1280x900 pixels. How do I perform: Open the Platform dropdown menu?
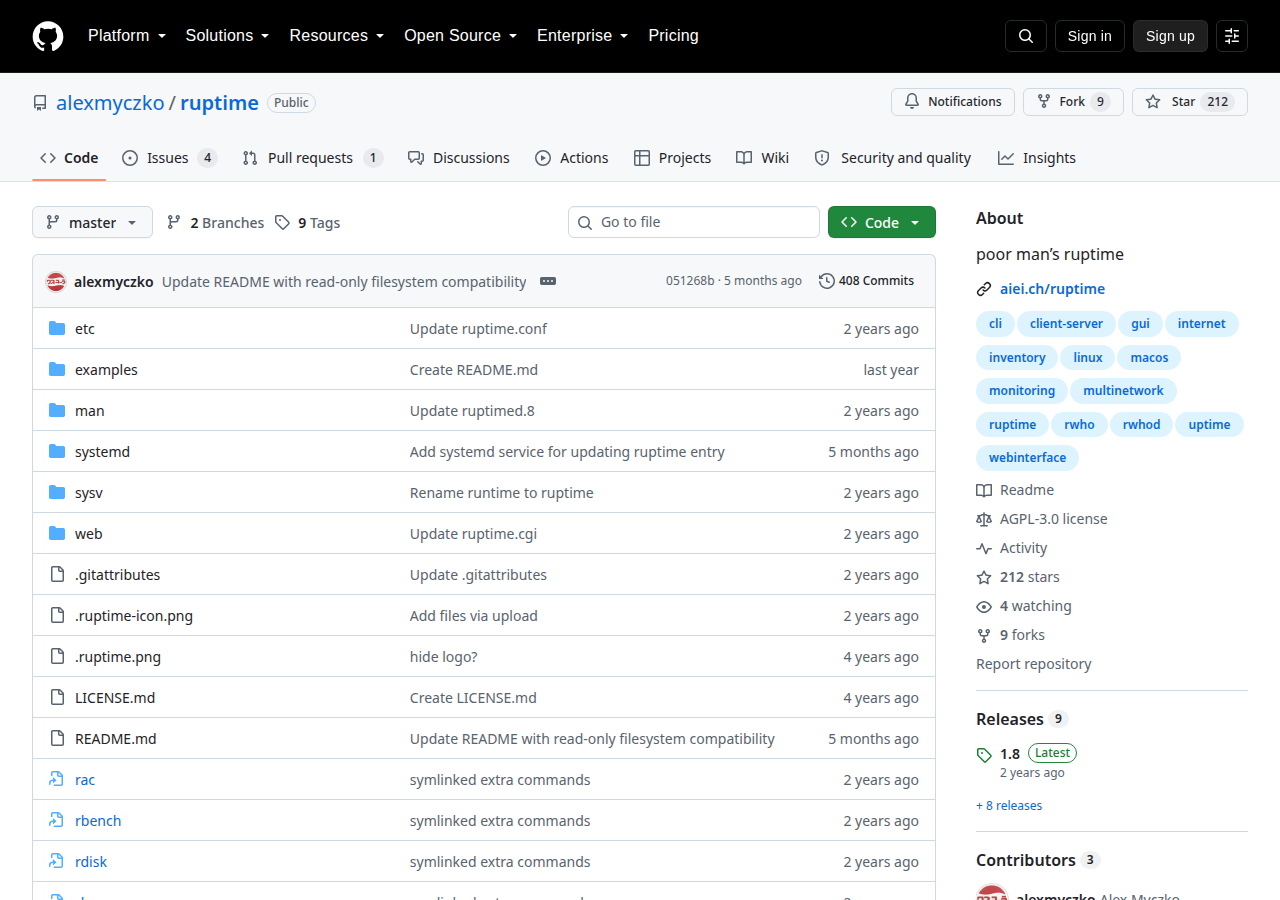click(x=127, y=36)
